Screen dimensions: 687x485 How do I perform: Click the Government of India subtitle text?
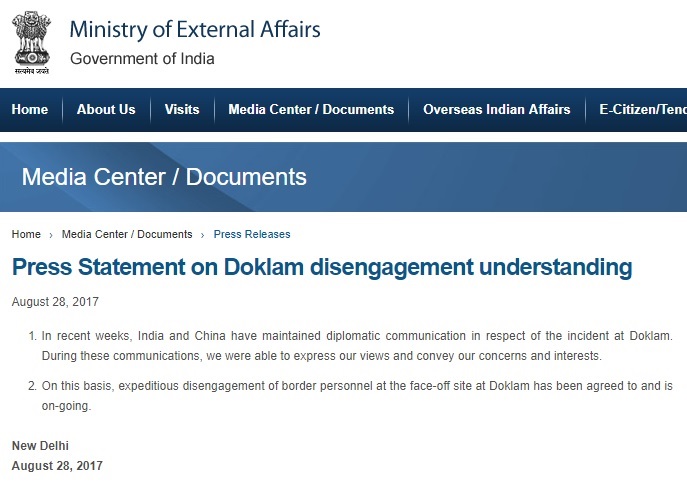click(142, 59)
